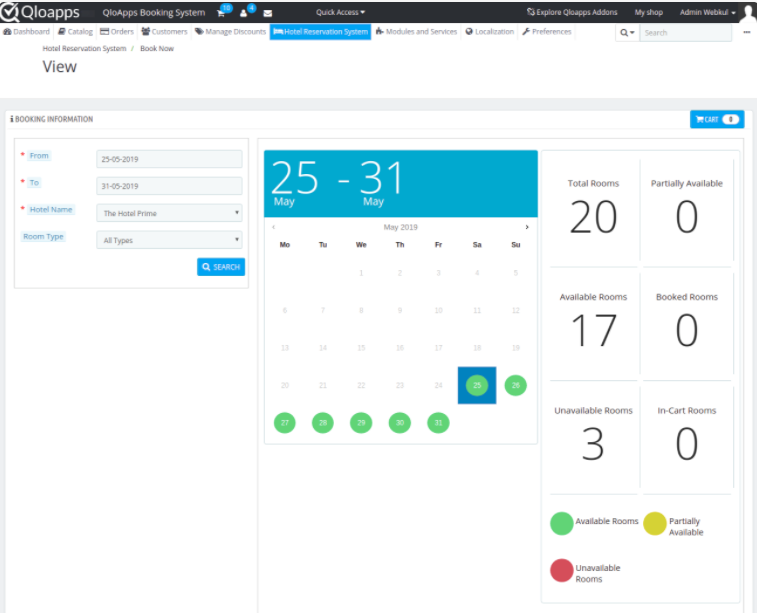Image resolution: width=757 pixels, height=613 pixels.
Task: Go to next month in calendar
Action: click(x=527, y=227)
